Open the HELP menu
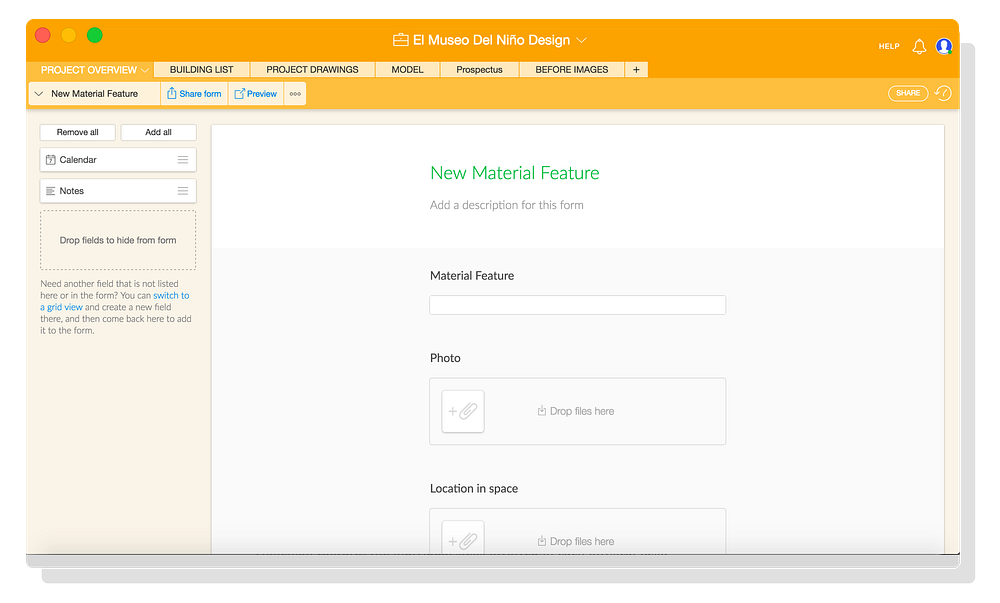This screenshot has height=603, width=1000. point(889,47)
